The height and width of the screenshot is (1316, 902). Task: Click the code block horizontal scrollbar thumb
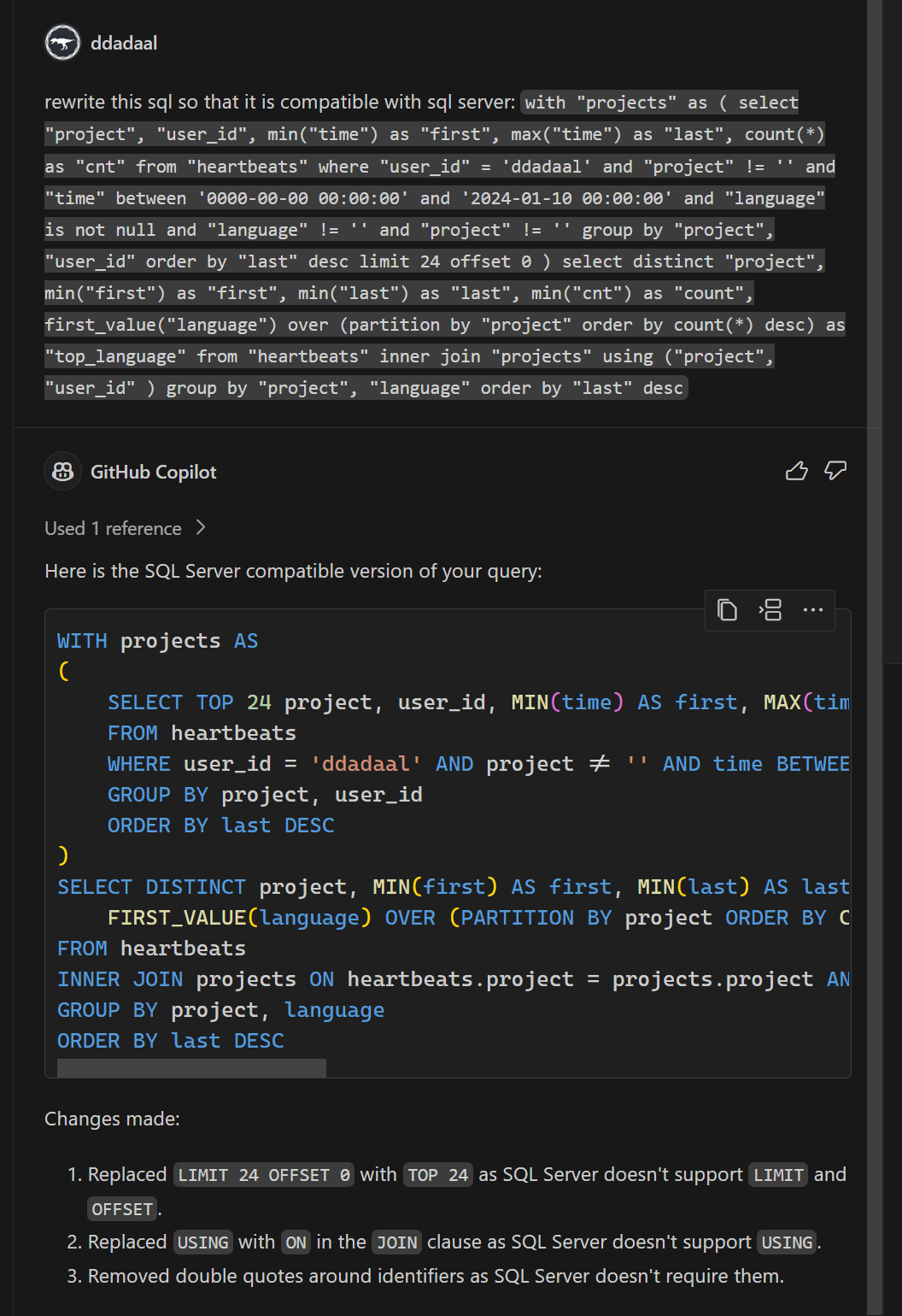point(191,1067)
